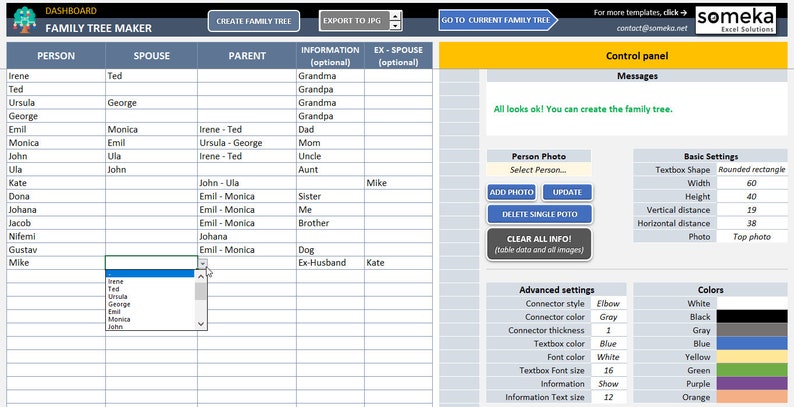
Task: Select the information cell Ex-Husband
Action: pos(330,263)
